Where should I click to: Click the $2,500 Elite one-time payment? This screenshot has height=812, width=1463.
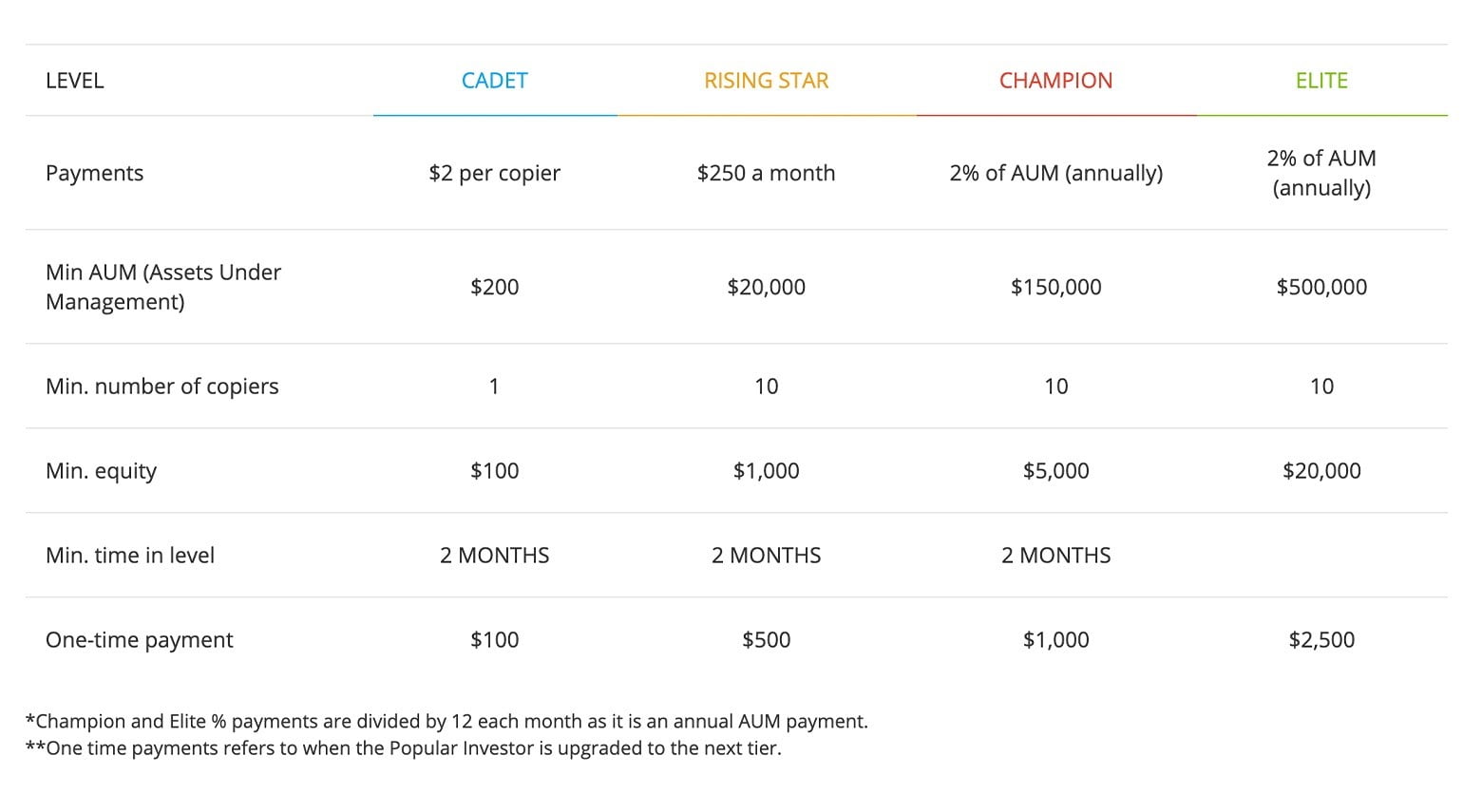(x=1321, y=640)
